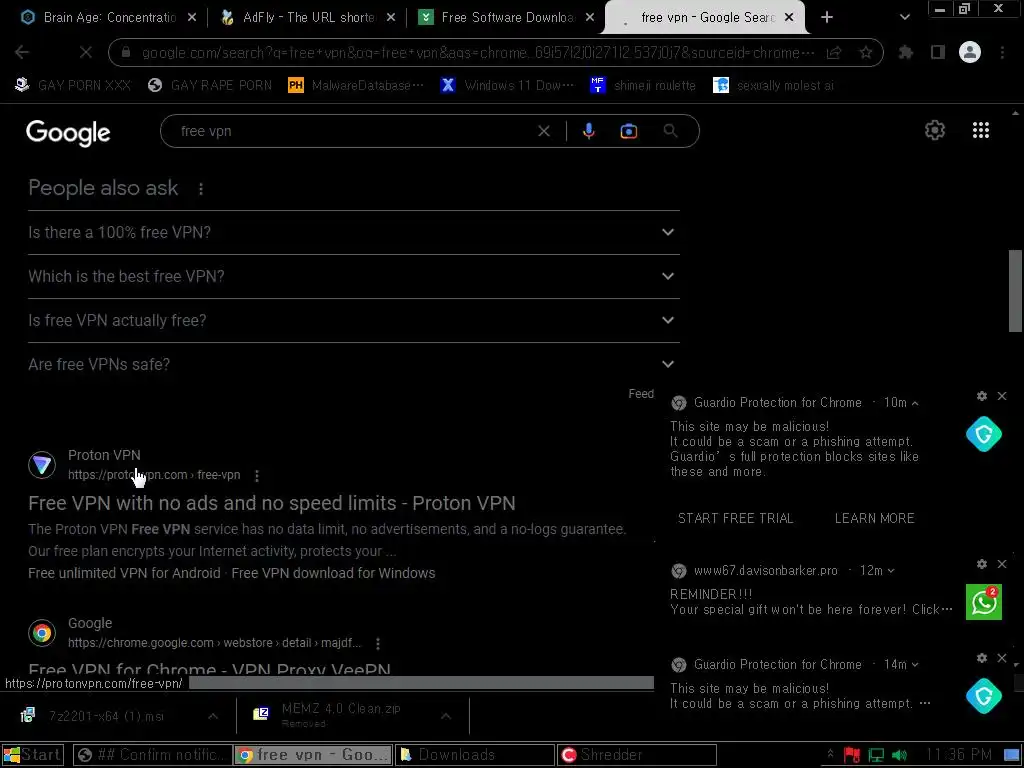Viewport: 1024px width, 768px height.
Task: Open download options for 7z2201-x64 msi
Action: click(x=213, y=716)
